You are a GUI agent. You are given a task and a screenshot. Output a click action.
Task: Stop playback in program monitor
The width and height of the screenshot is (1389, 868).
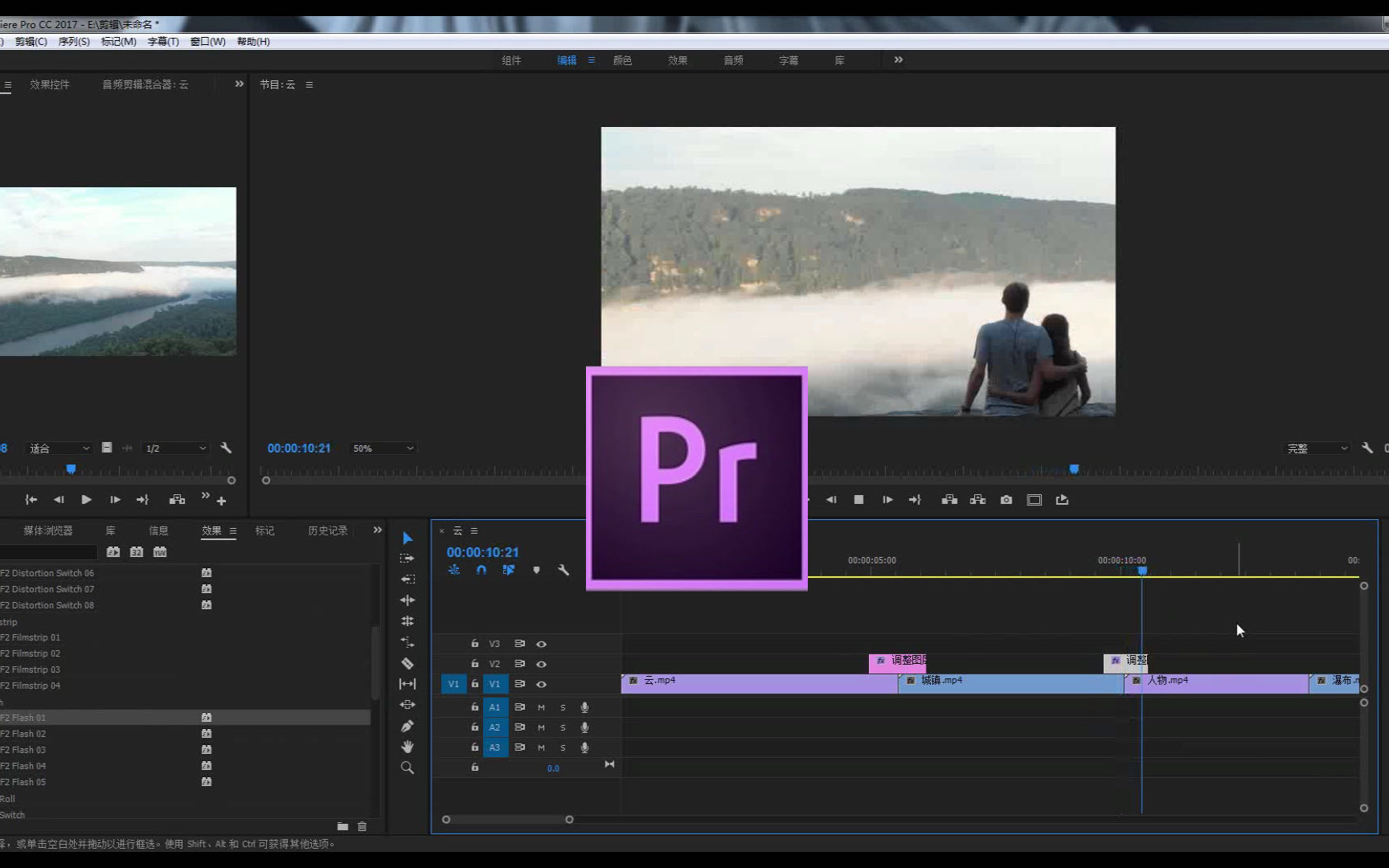click(x=858, y=500)
